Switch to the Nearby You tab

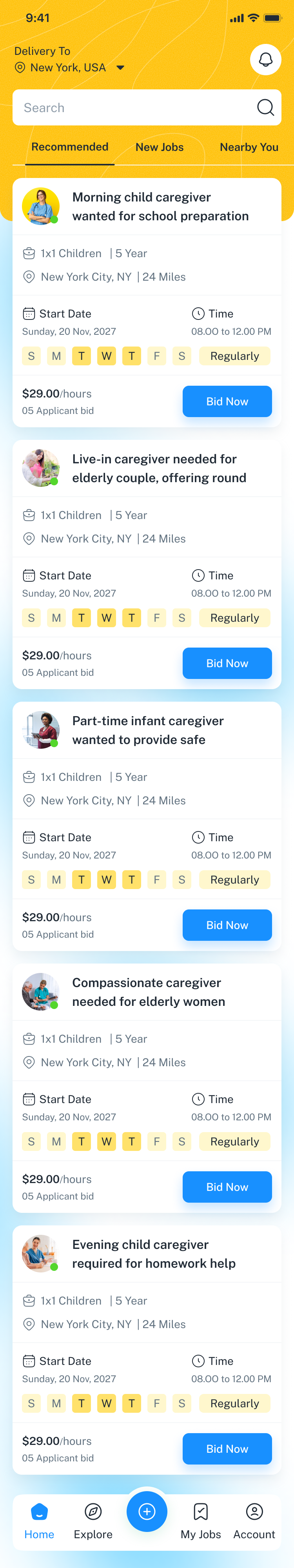[249, 147]
